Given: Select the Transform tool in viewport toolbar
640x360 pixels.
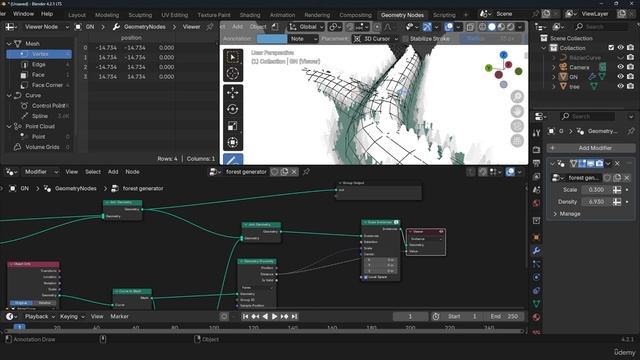Looking at the screenshot, I should pyautogui.click(x=233, y=142).
